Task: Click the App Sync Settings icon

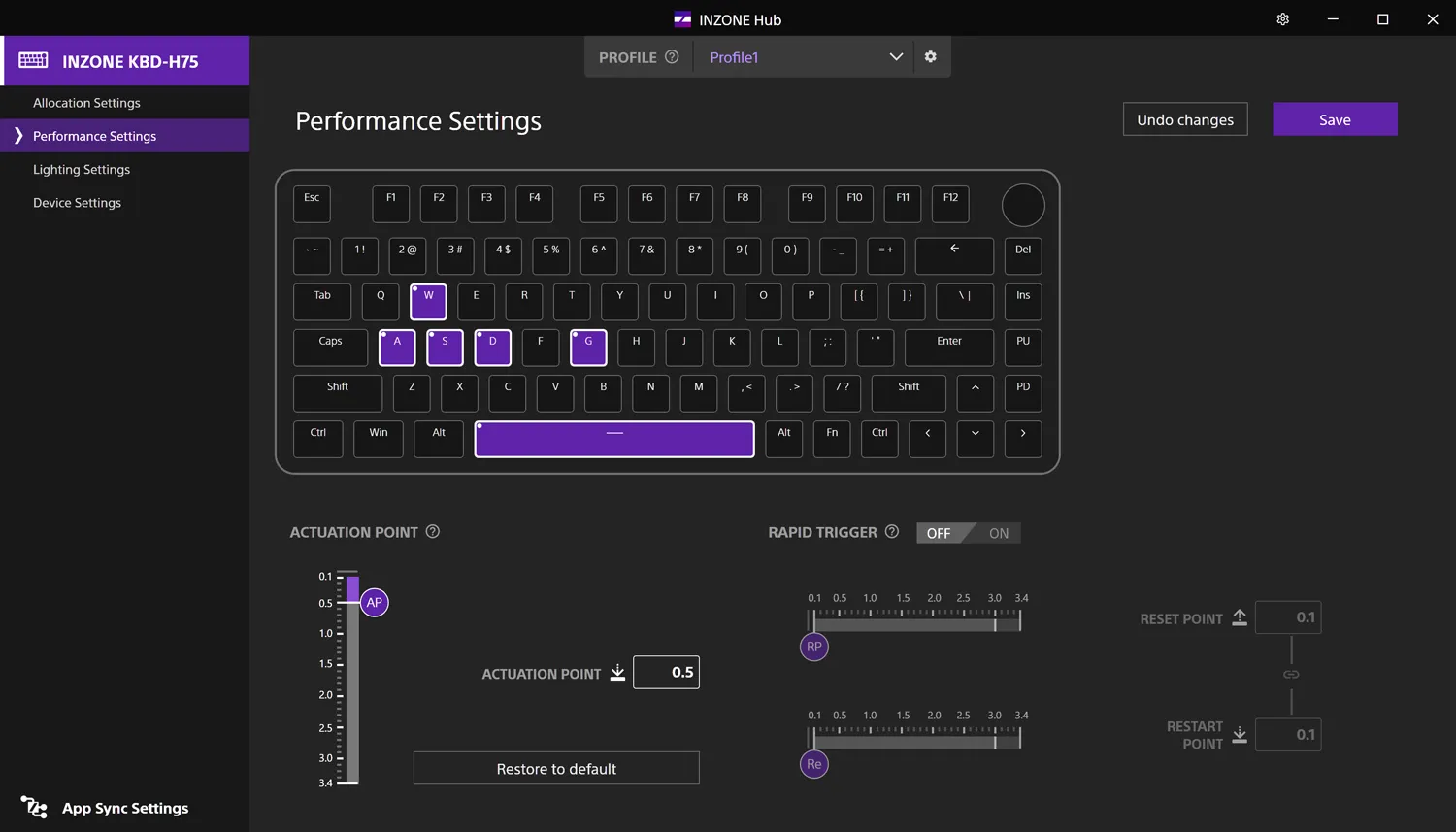Action: point(34,808)
